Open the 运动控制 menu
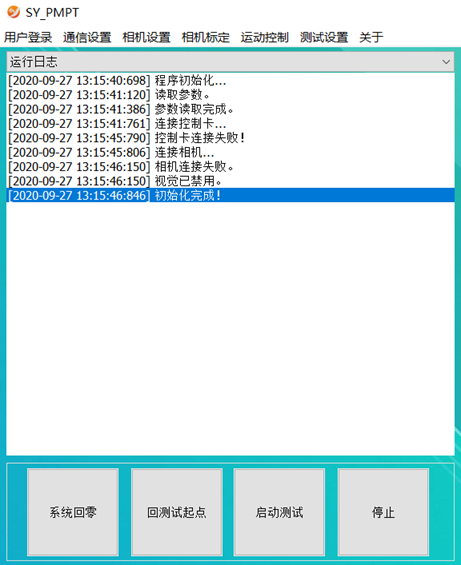 264,37
